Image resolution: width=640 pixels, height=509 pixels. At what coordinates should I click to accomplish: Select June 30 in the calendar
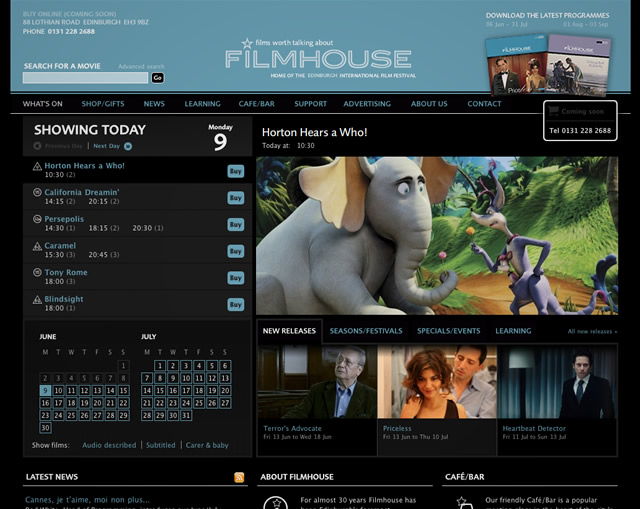click(x=45, y=428)
